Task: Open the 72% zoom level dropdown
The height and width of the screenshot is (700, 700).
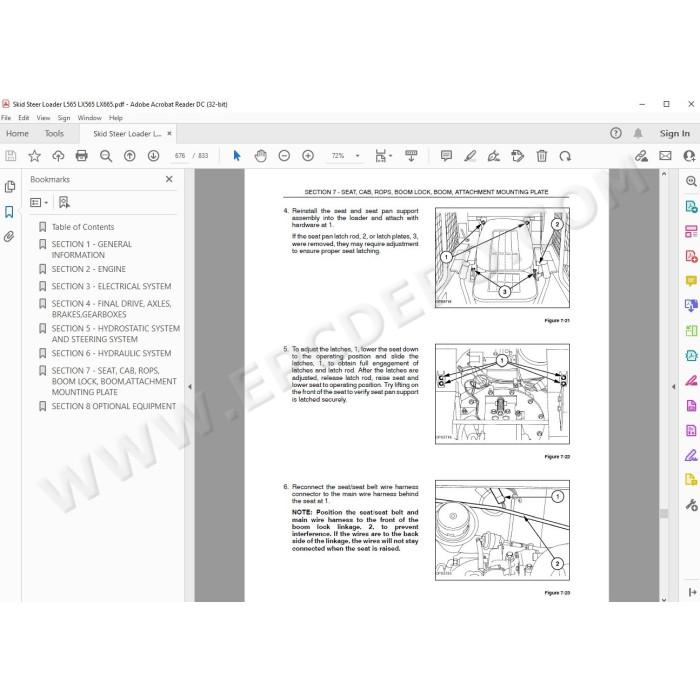Action: [346, 156]
